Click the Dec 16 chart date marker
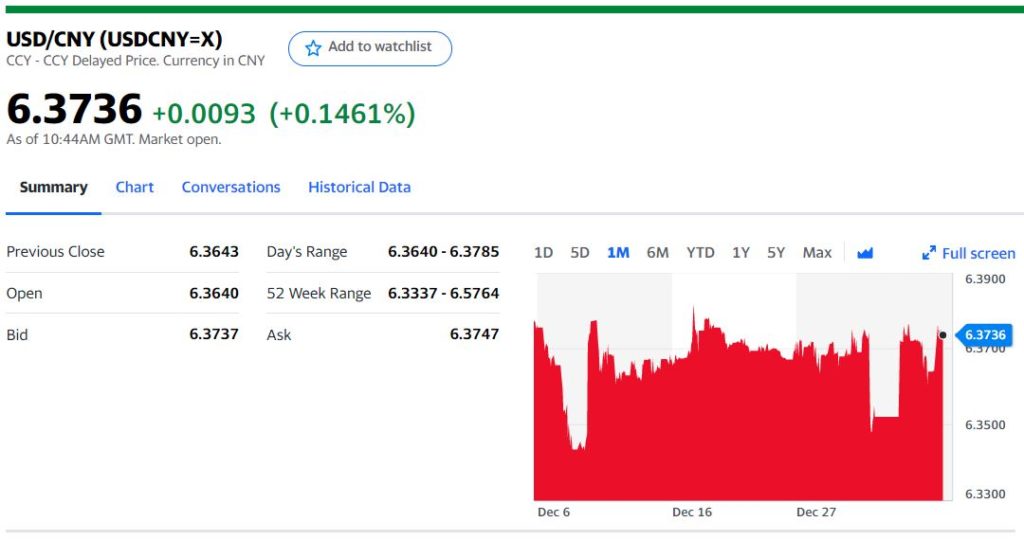This screenshot has width=1024, height=540. [x=692, y=512]
